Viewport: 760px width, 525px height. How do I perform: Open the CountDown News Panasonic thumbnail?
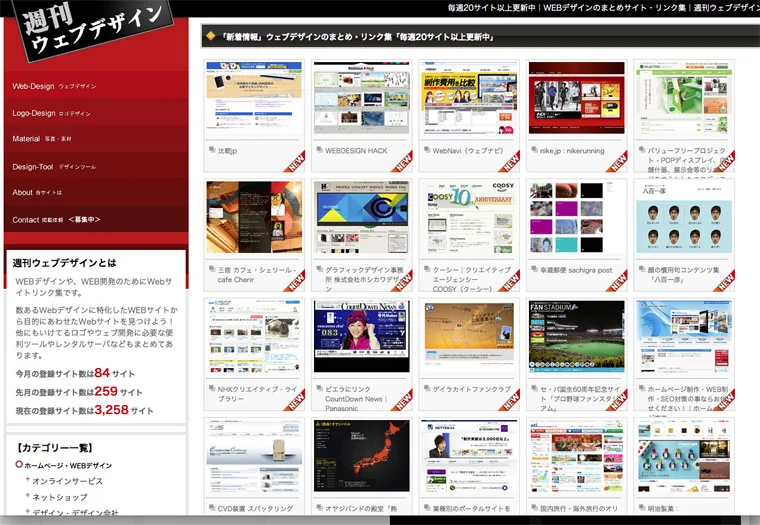click(362, 336)
